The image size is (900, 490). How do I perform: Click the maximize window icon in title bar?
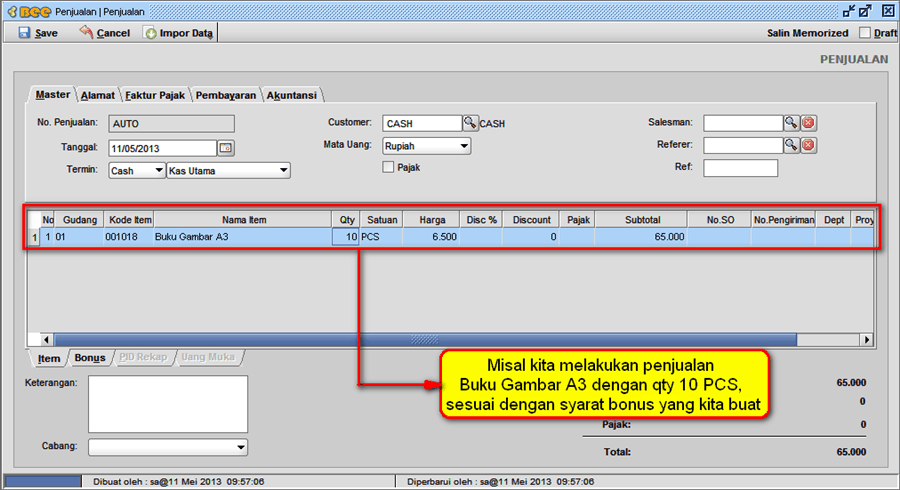click(x=866, y=11)
